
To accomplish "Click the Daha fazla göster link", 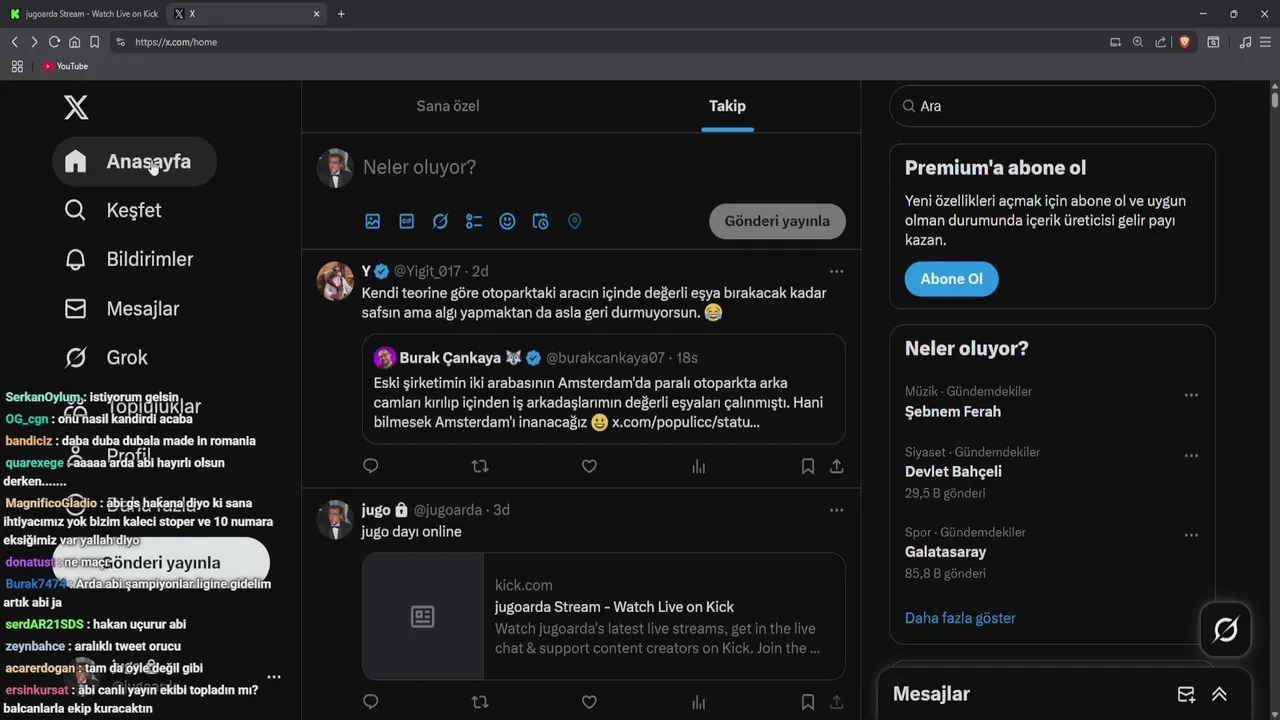I will (x=960, y=618).
